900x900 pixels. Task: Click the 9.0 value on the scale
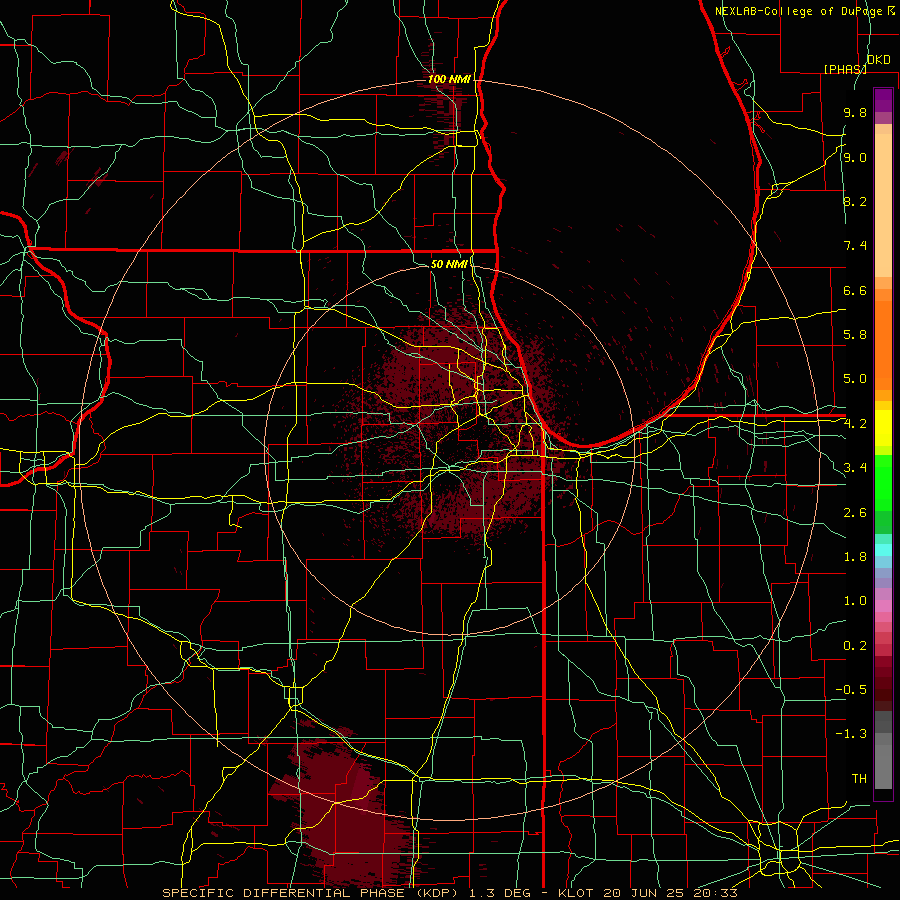855,157
